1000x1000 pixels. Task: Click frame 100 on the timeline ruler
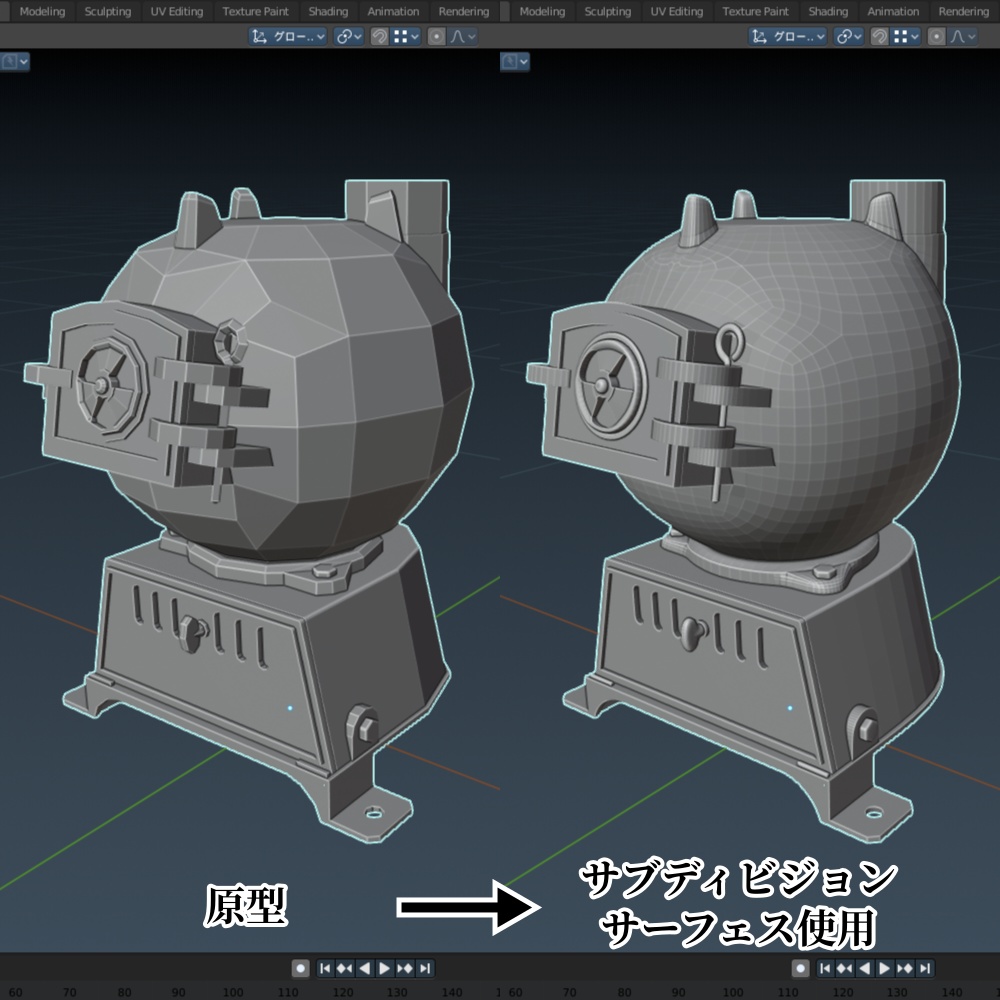(231, 990)
